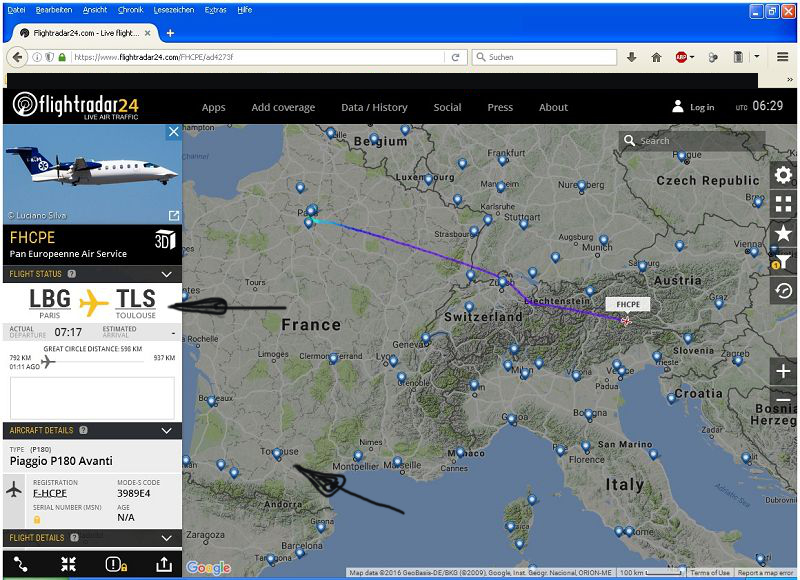Click the F-HCPE registration link

pyautogui.click(x=50, y=493)
